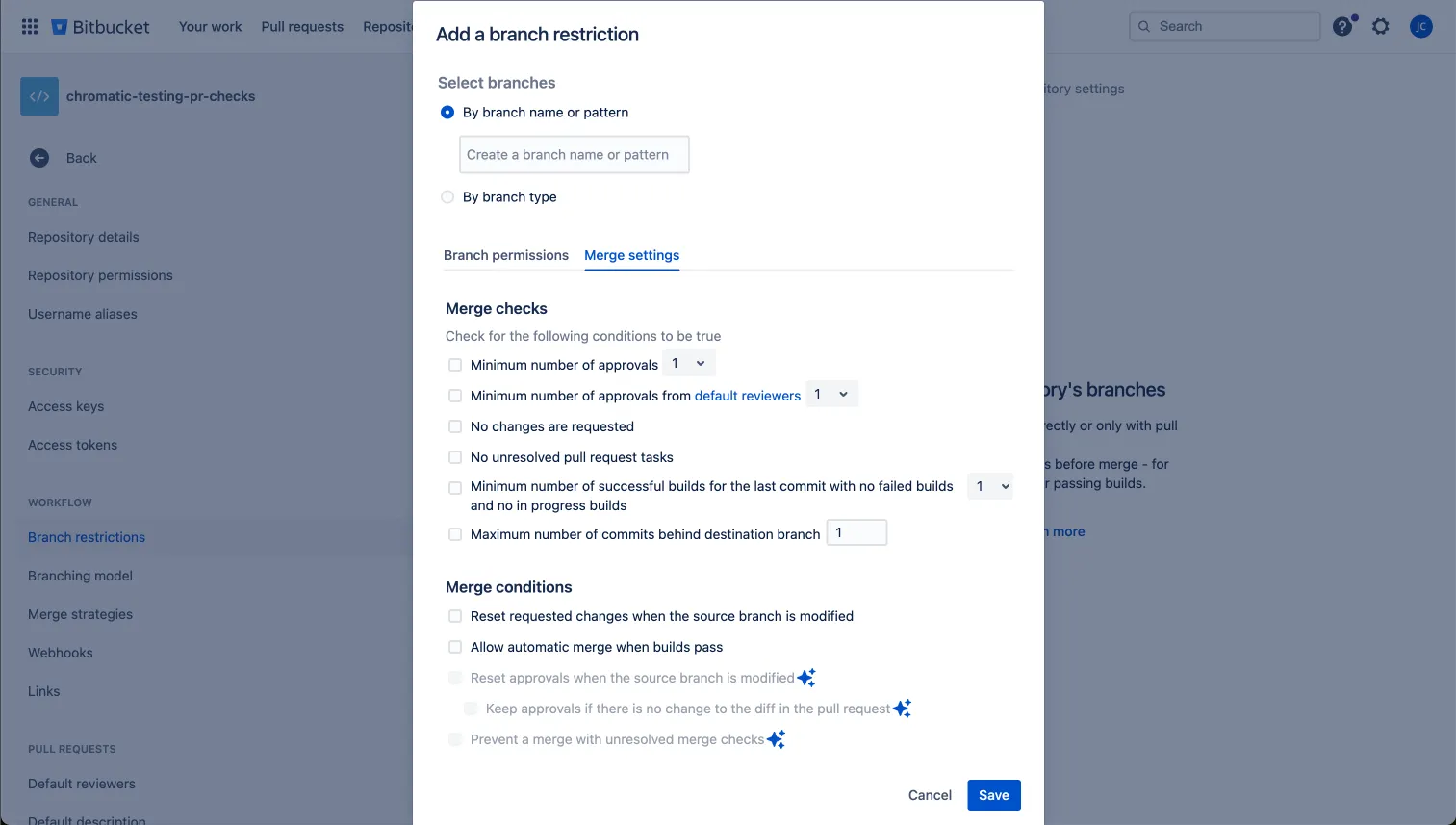Click the Back arrow icon

pyautogui.click(x=39, y=158)
